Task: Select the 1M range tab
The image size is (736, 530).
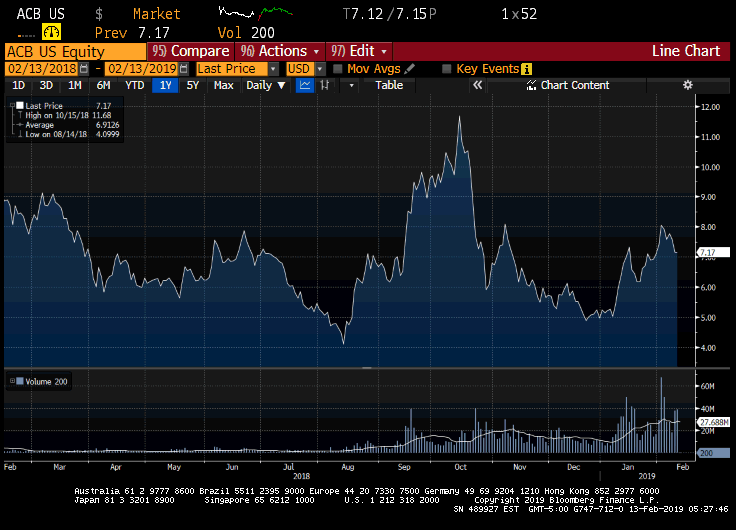Action: click(75, 85)
